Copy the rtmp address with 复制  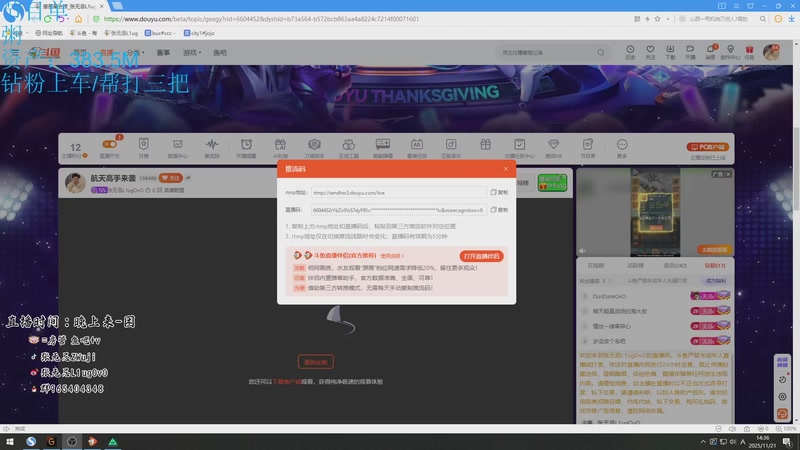point(499,192)
